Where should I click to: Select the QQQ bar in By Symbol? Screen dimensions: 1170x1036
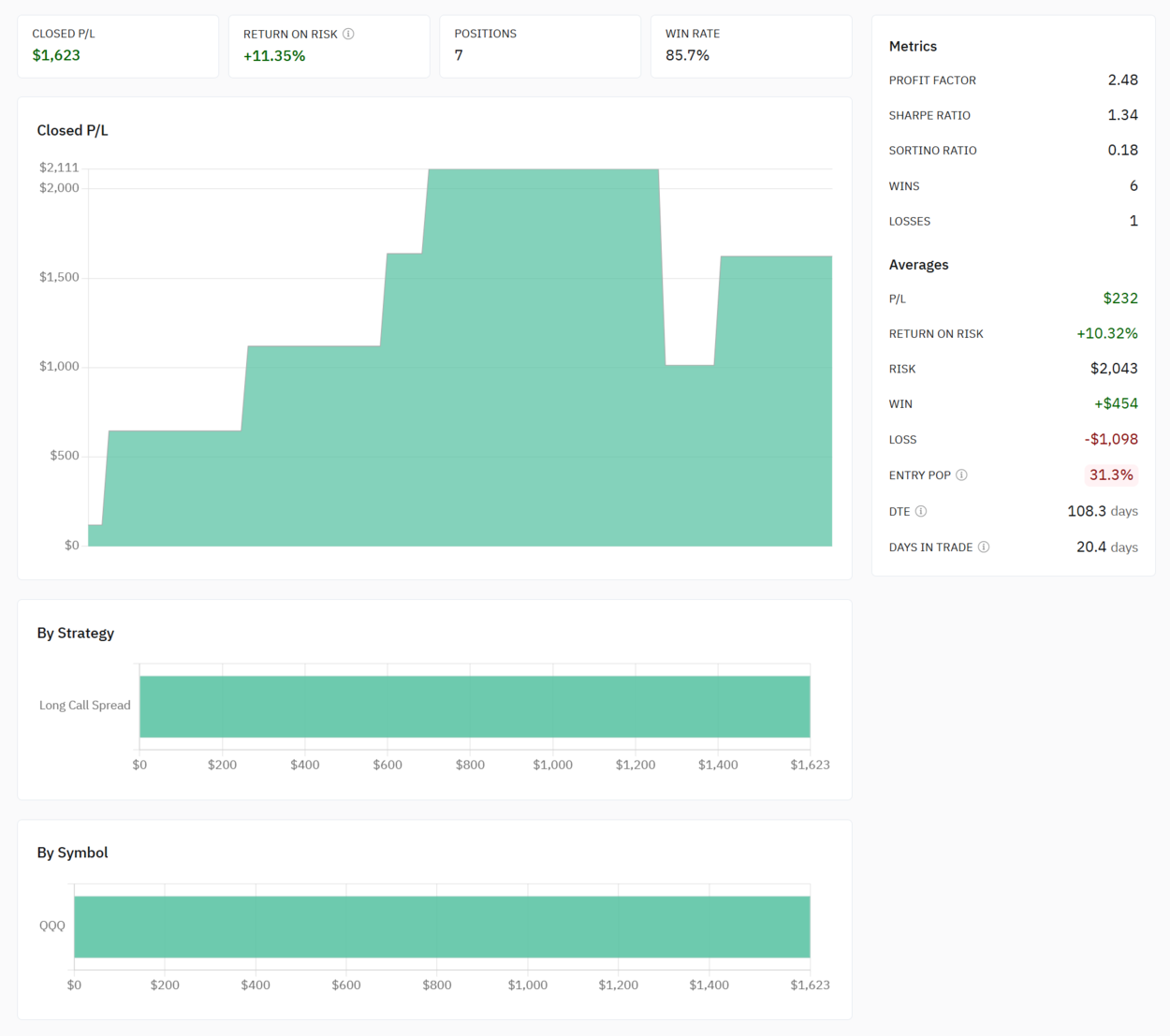[442, 927]
